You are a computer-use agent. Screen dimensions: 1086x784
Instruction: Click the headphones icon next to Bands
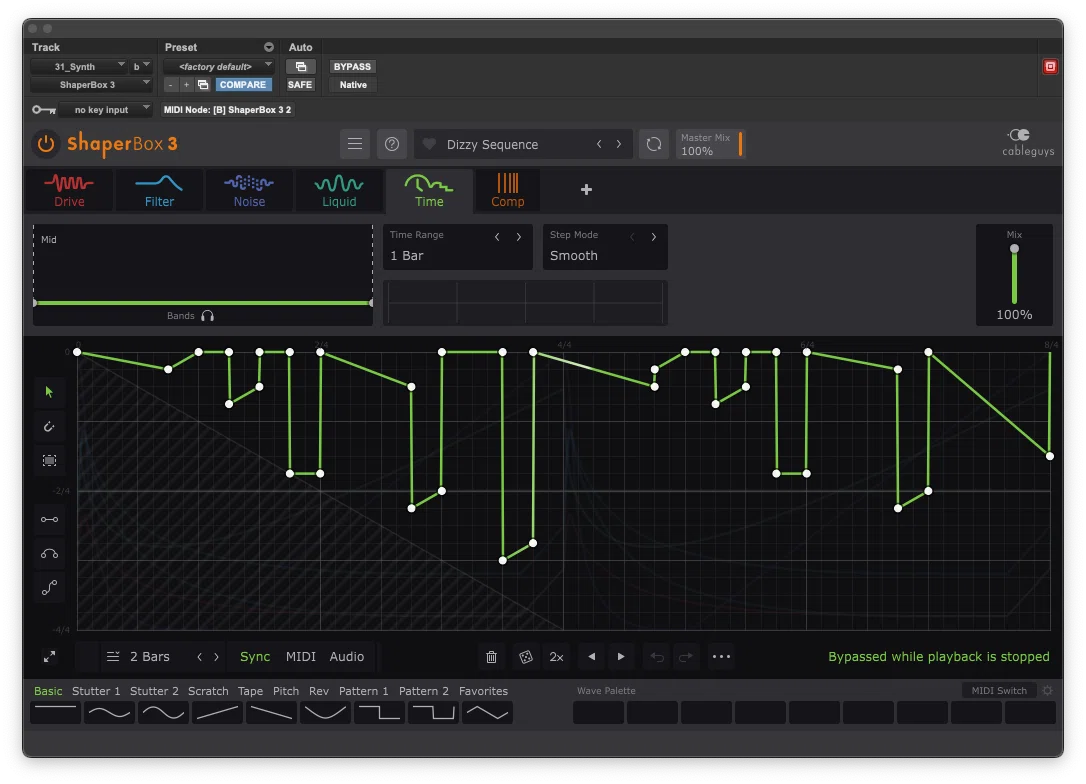pyautogui.click(x=208, y=316)
